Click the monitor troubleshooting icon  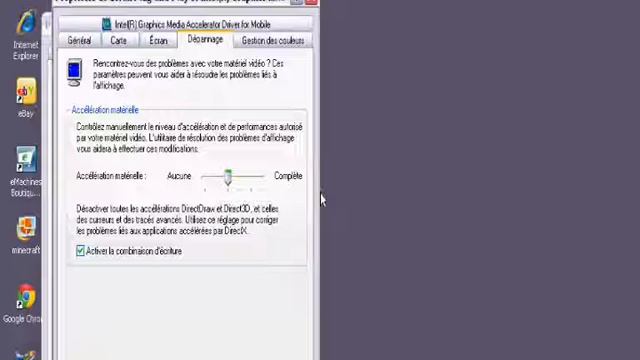click(74, 72)
